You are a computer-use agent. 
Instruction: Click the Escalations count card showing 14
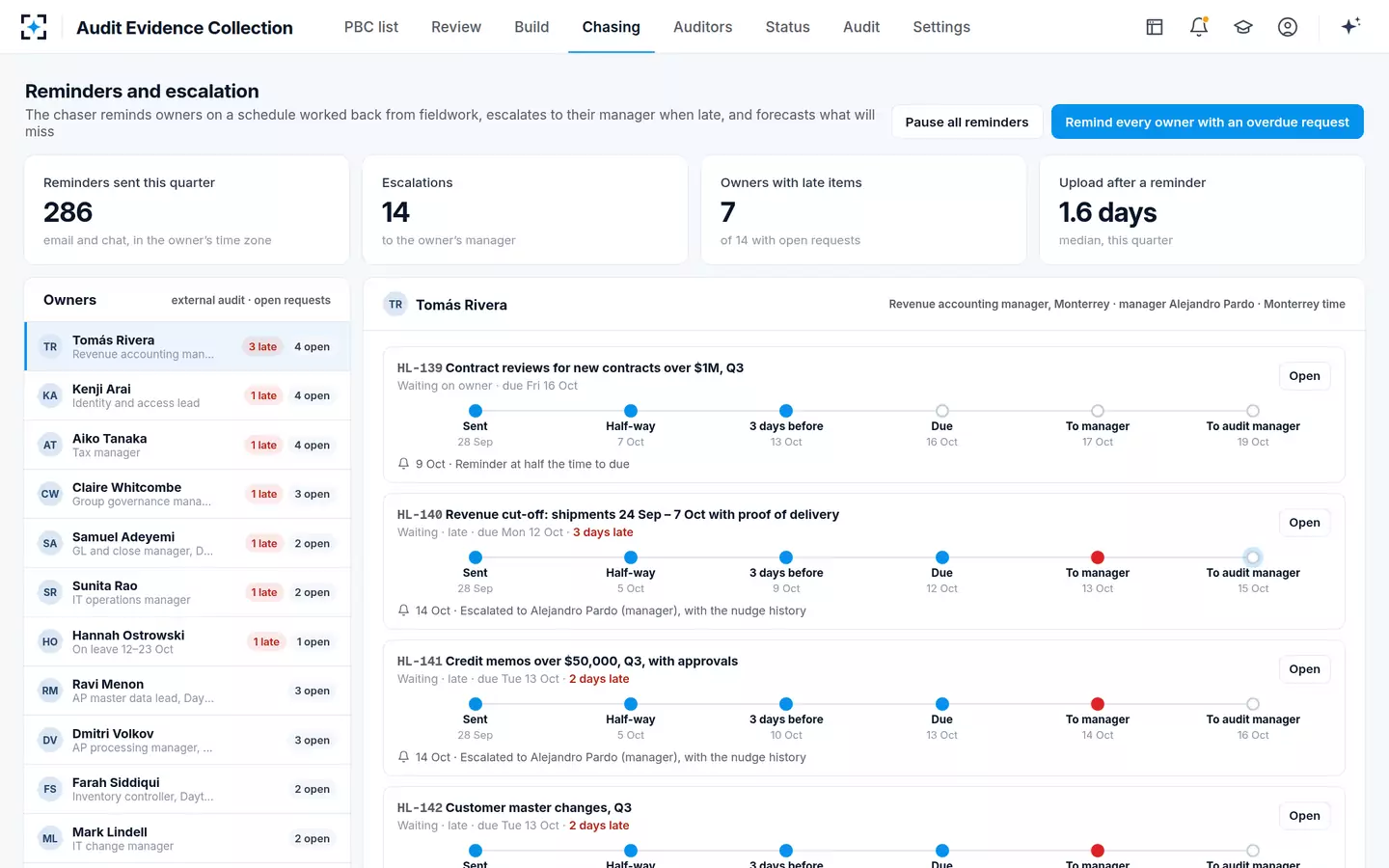525,210
